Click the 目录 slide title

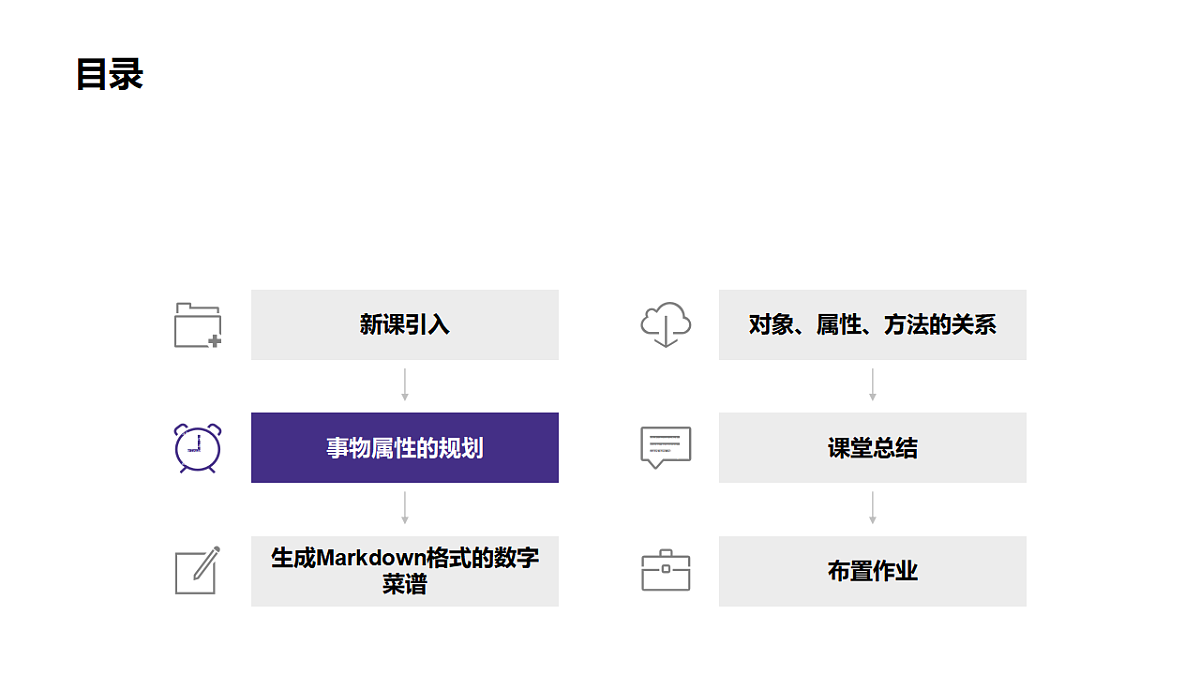point(110,74)
